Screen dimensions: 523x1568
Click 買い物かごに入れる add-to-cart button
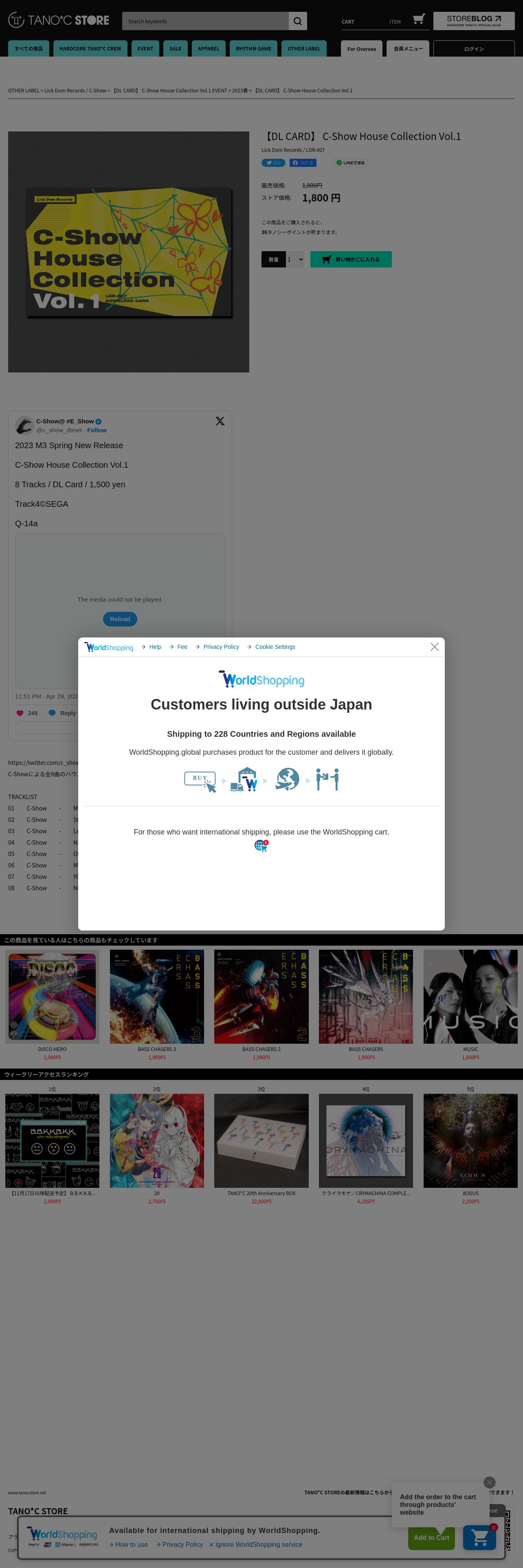point(351,259)
